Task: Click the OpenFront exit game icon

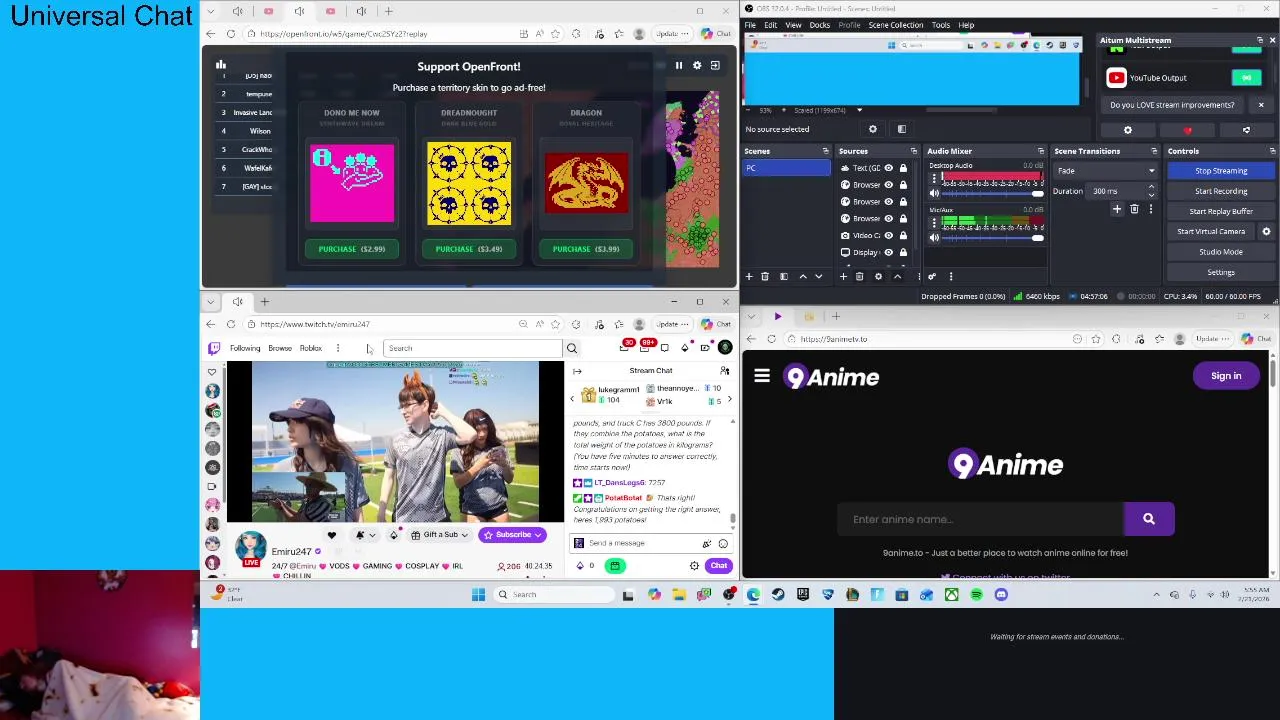Action: [715, 66]
